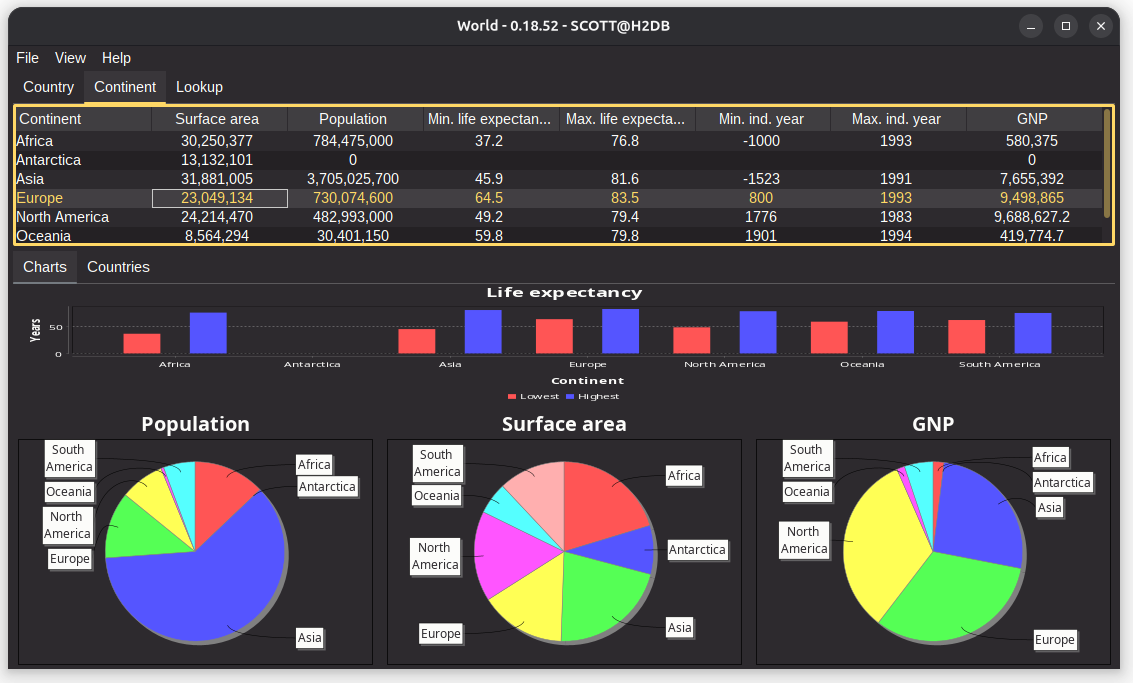This screenshot has width=1133, height=683.
Task: Open the View menu
Action: click(70, 58)
